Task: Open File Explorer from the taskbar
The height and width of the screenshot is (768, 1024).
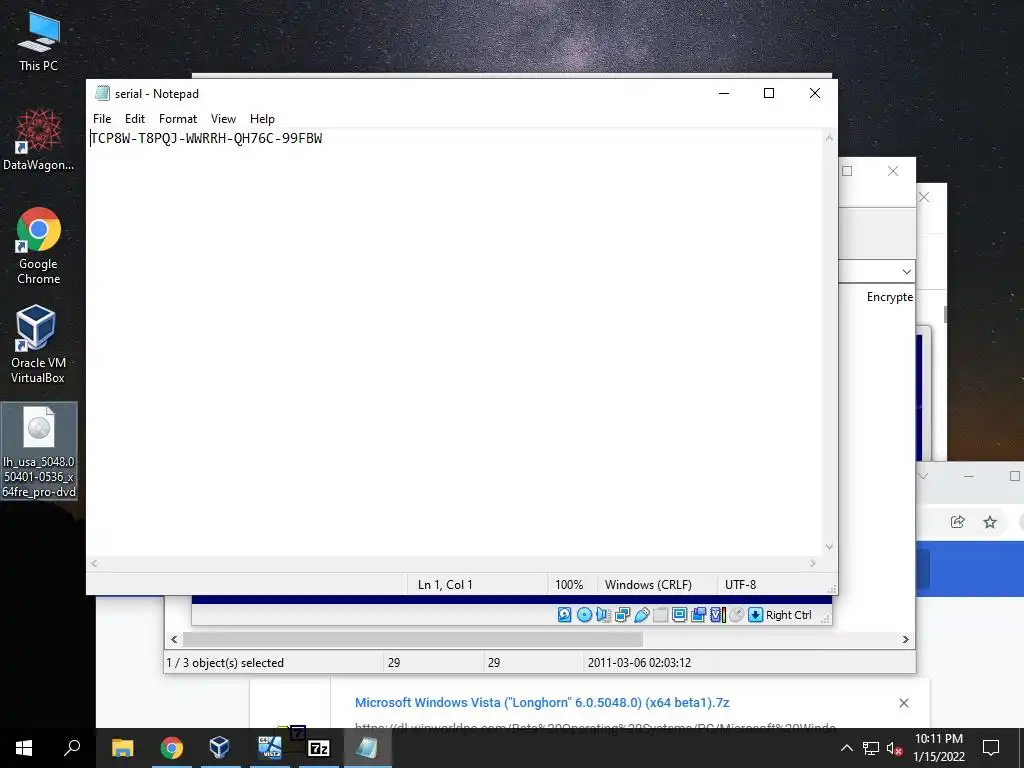Action: pos(122,748)
